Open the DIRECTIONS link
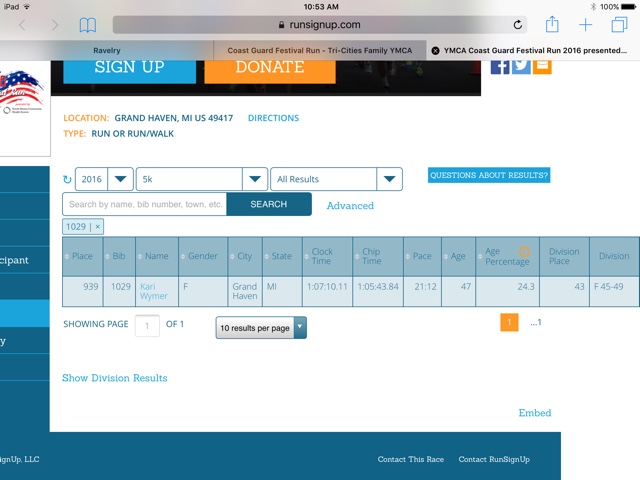Screen dimensions: 640x480 point(273,118)
